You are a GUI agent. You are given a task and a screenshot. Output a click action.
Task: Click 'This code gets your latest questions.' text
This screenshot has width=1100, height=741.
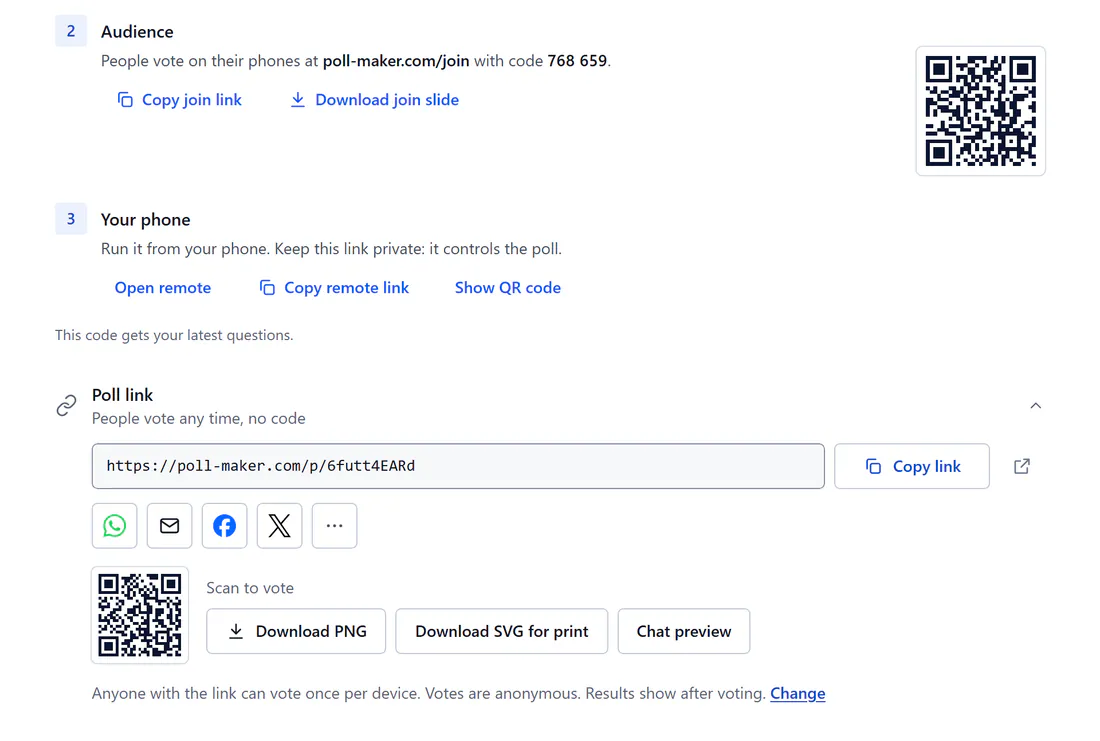(174, 335)
